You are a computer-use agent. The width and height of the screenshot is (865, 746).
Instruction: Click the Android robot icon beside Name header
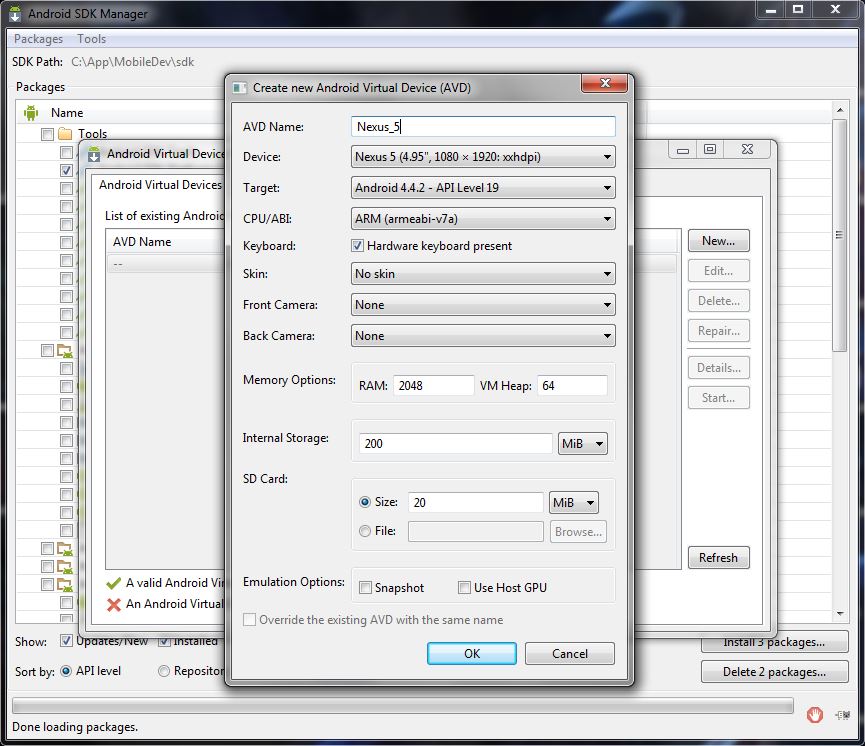(31, 113)
